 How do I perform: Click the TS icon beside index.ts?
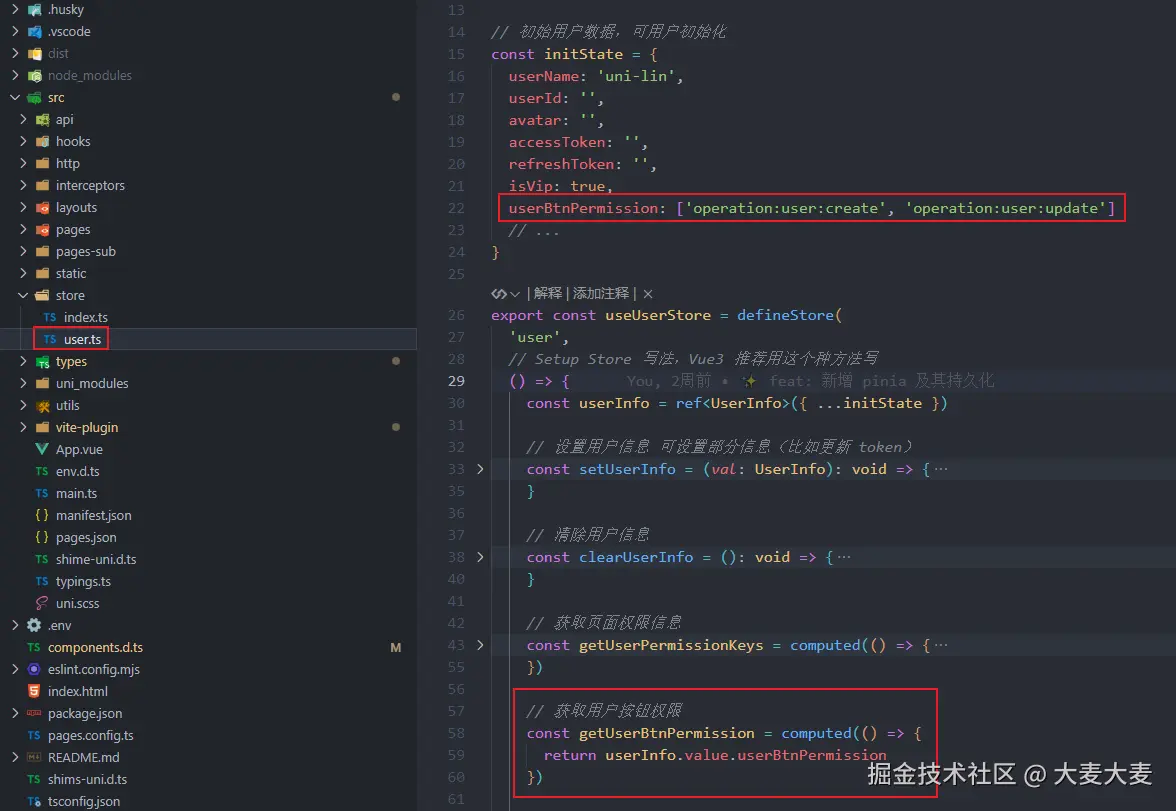[50, 317]
